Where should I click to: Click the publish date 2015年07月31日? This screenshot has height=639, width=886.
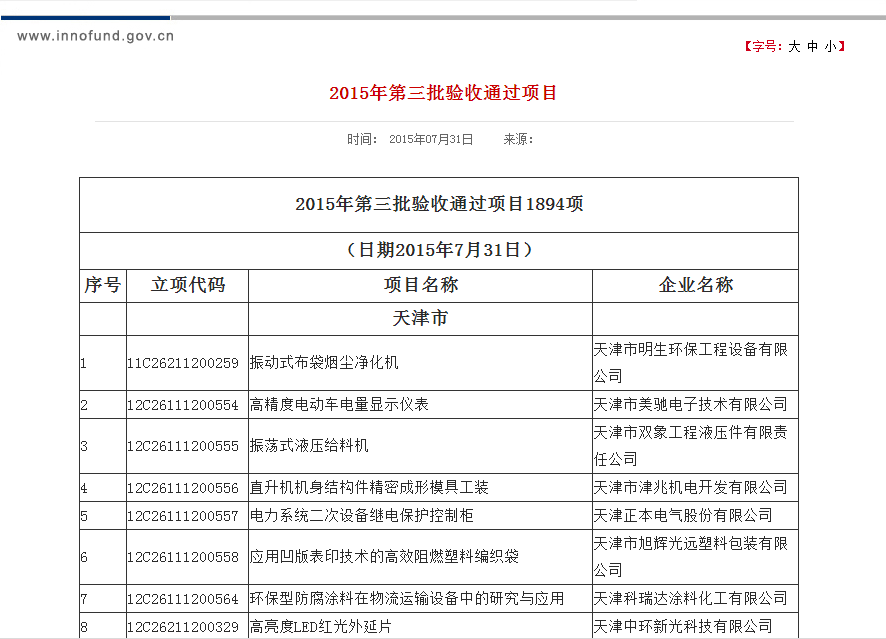click(431, 139)
